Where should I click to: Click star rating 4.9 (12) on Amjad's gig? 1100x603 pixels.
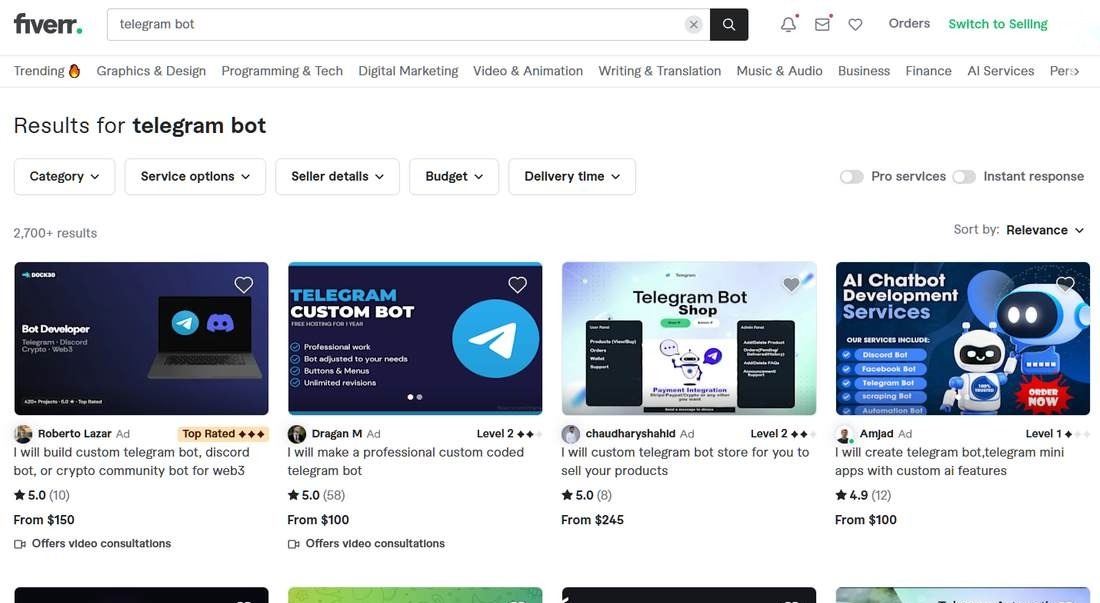click(x=863, y=495)
